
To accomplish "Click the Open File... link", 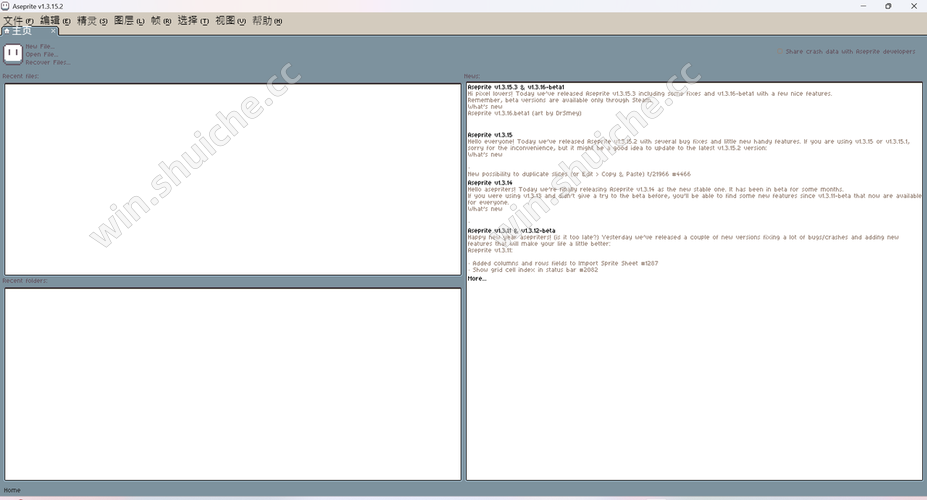I will coord(41,54).
